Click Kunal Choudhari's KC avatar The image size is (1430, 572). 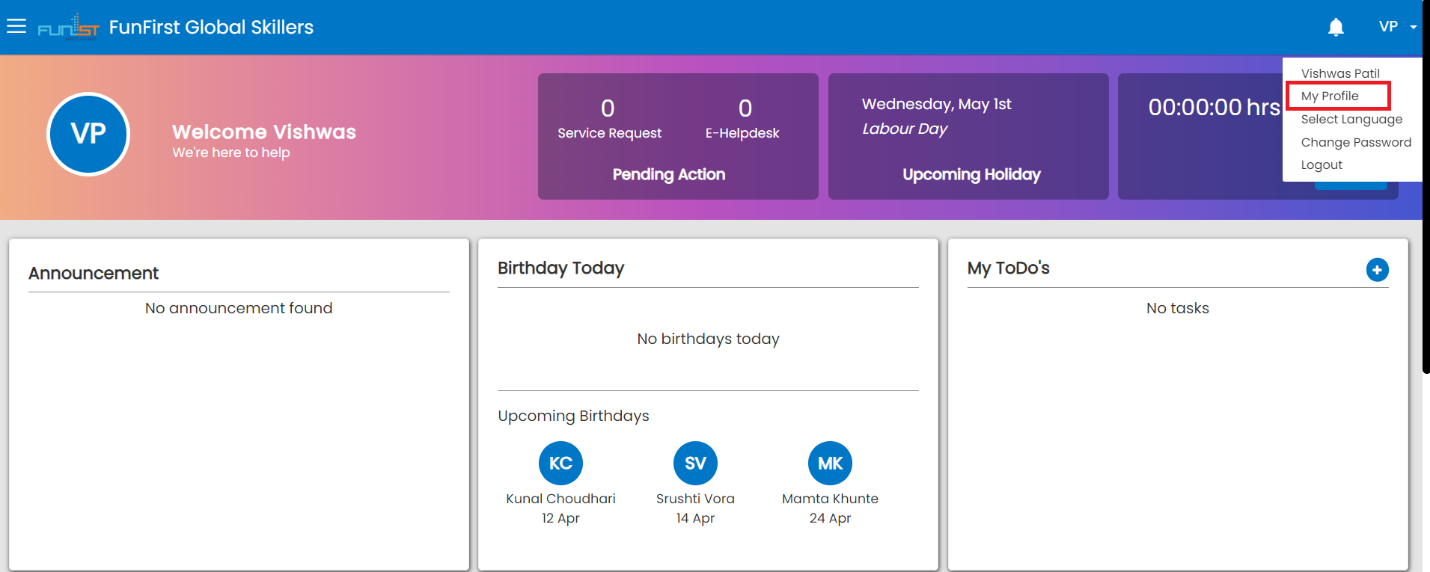click(x=560, y=463)
